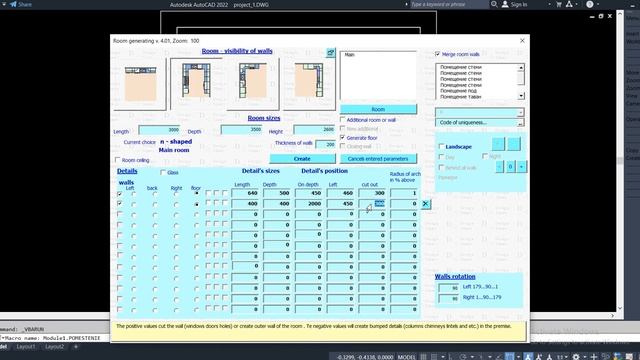Click the Left wall rotation input field
Viewport: 640px width, 360px height.
pos(449,288)
